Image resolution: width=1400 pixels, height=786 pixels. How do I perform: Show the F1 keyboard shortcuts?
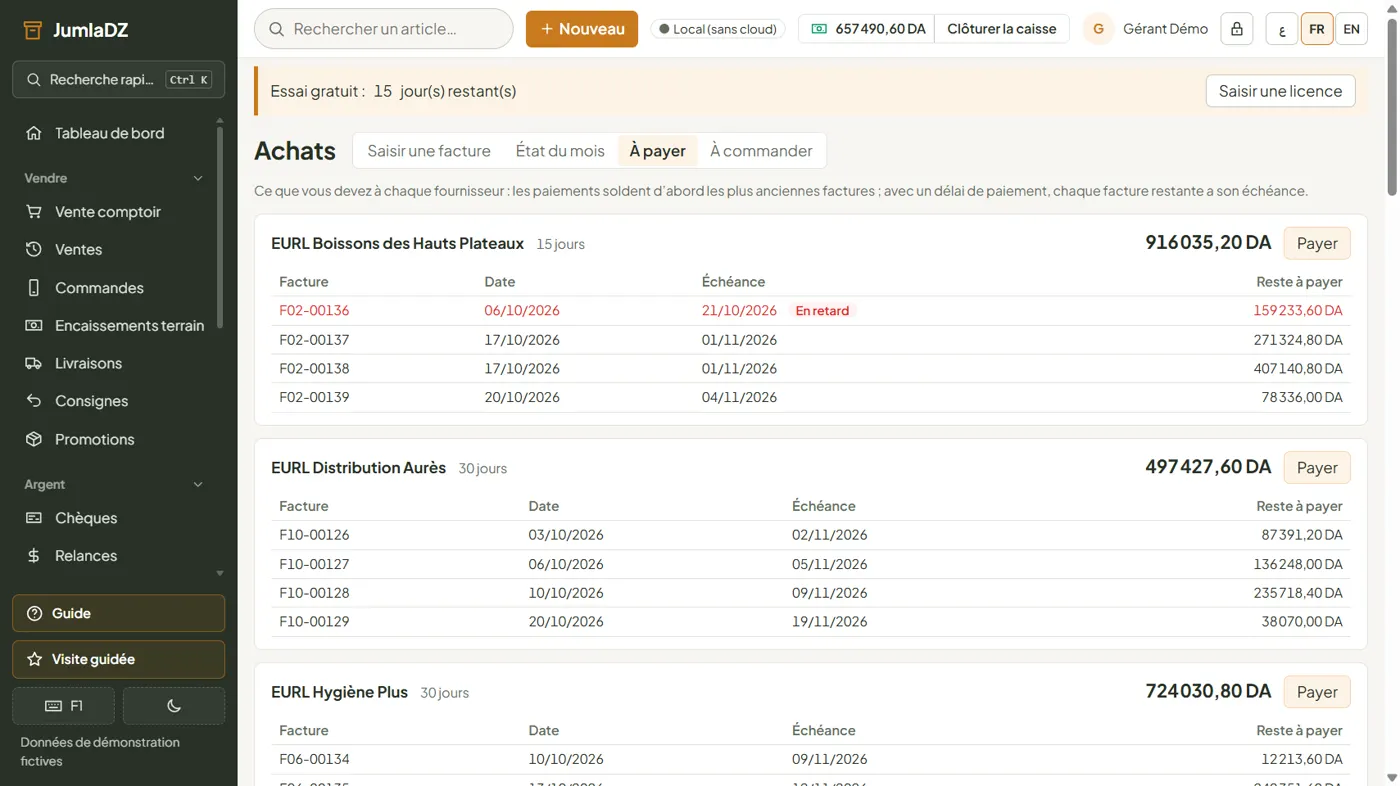click(63, 706)
